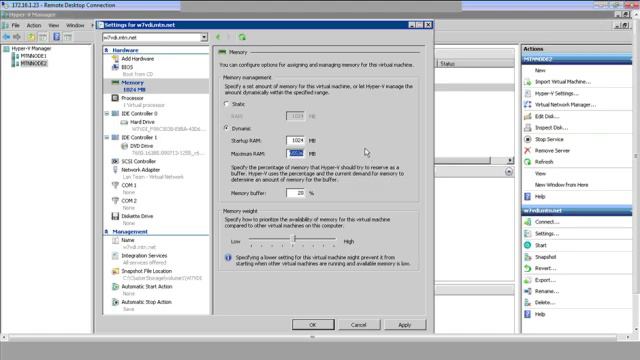Image resolution: width=640 pixels, height=360 pixels.
Task: Open the virtual machine name dropdown
Action: click(x=204, y=37)
